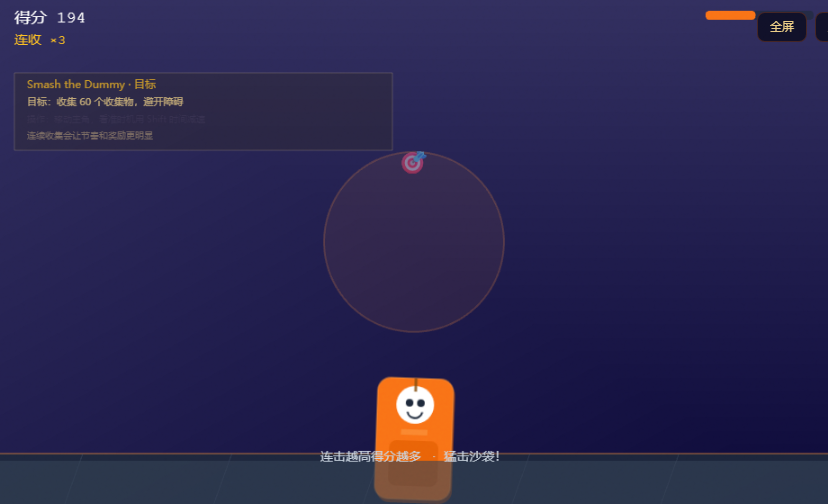This screenshot has width=828, height=504.
Task: Smash the orange dummy body
Action: point(415,438)
